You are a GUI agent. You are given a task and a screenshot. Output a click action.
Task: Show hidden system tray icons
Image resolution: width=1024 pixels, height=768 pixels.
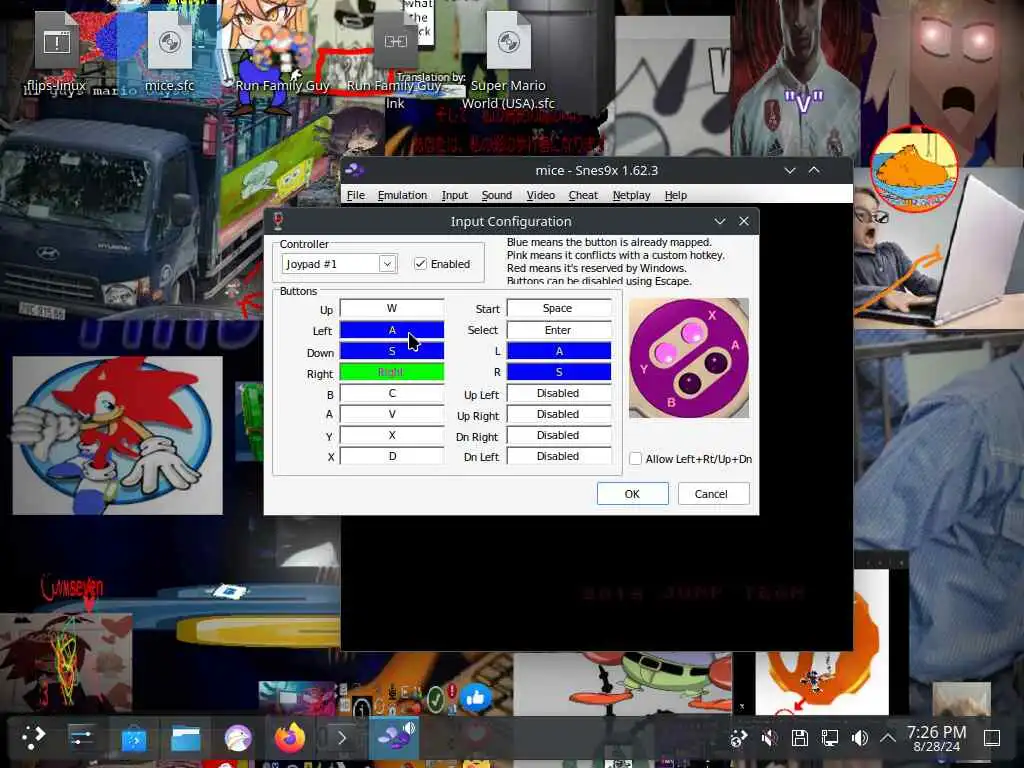pos(888,738)
